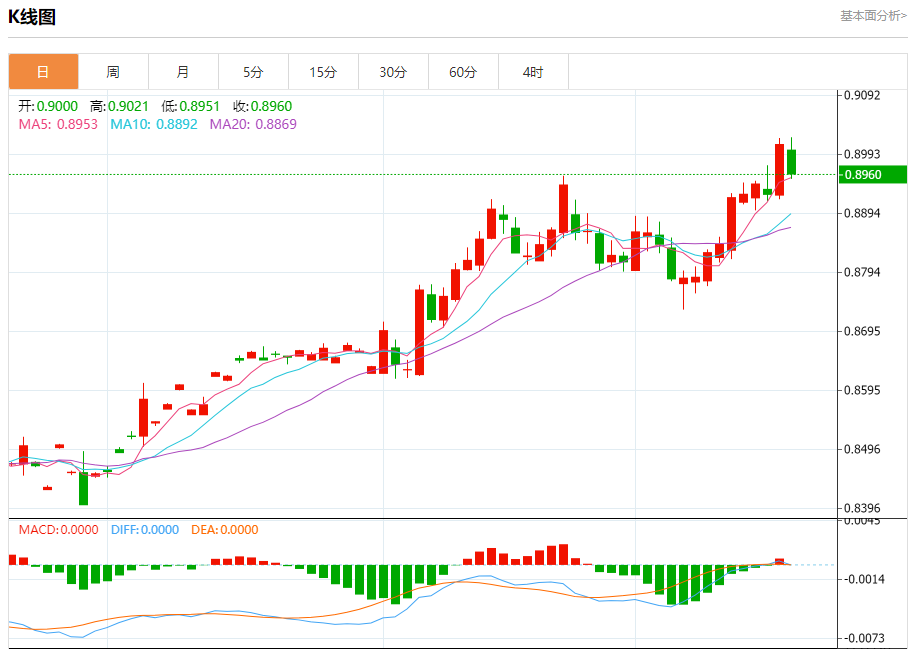This screenshot has width=914, height=649.
Task: Switch to the 60分 timeframe
Action: coord(463,72)
